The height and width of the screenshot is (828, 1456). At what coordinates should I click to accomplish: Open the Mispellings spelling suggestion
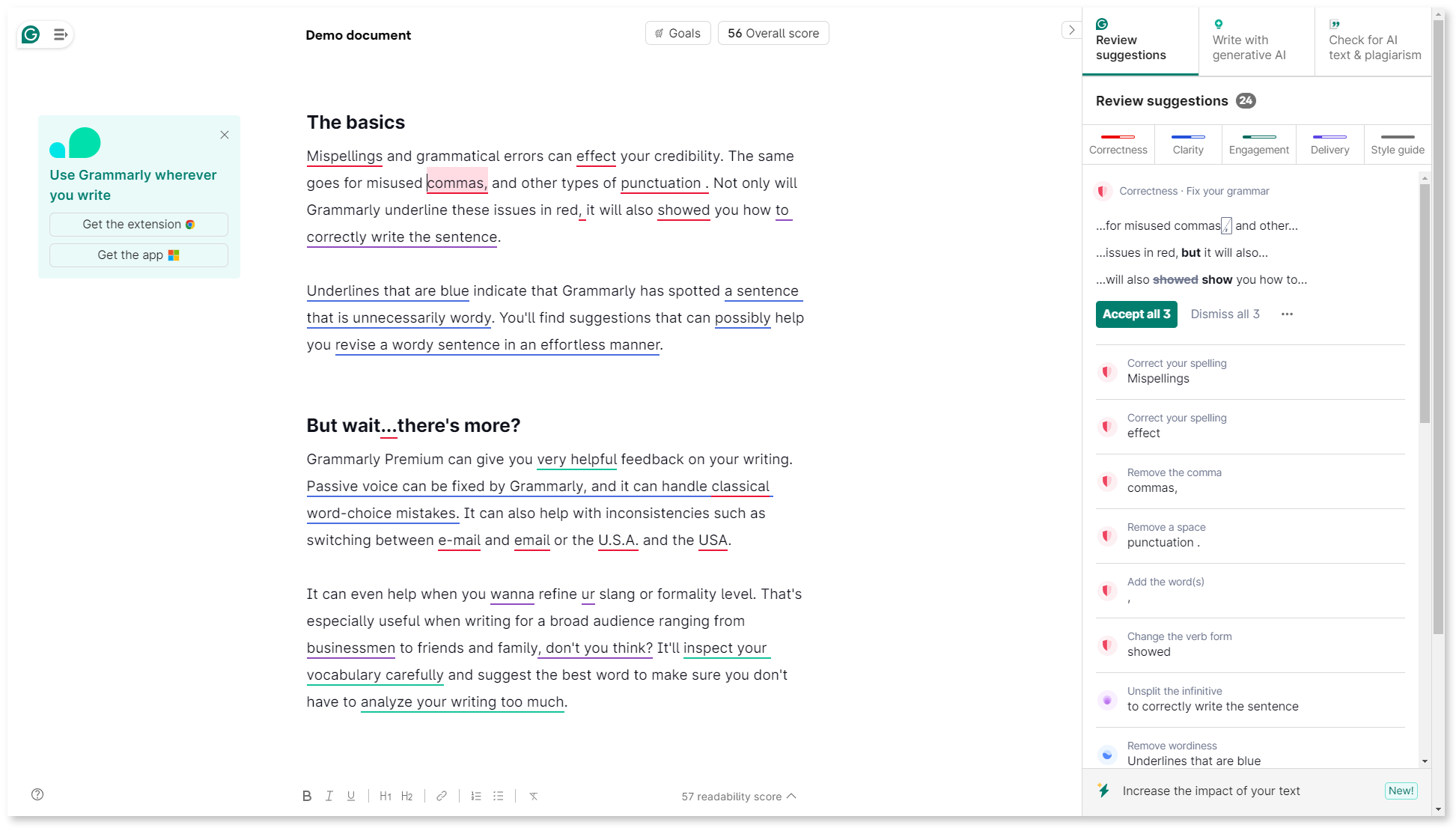click(1250, 372)
